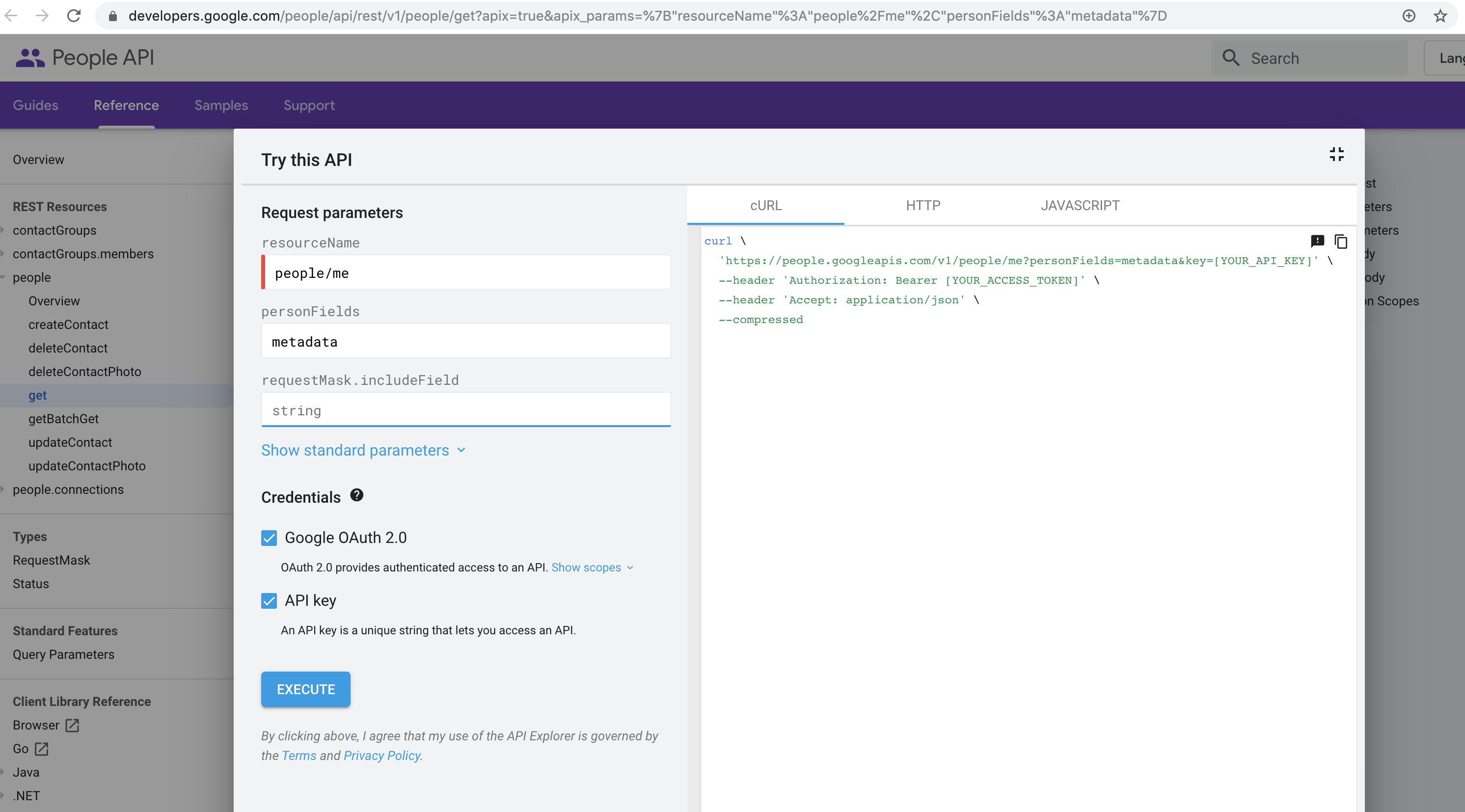Reload the page with browser refresh icon
Viewport: 1465px width, 812px height.
tap(74, 16)
